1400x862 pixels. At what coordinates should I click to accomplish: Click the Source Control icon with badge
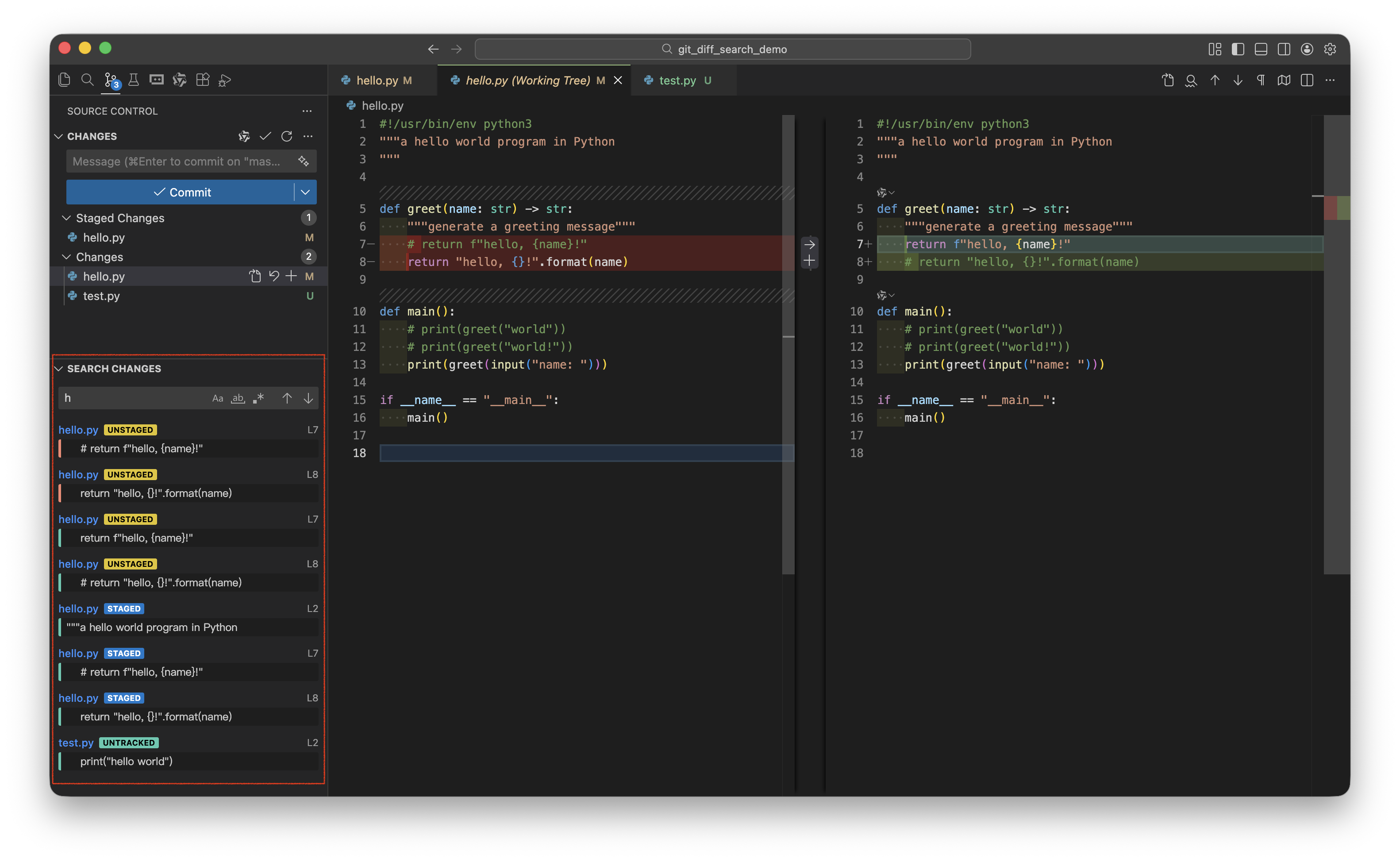[111, 80]
